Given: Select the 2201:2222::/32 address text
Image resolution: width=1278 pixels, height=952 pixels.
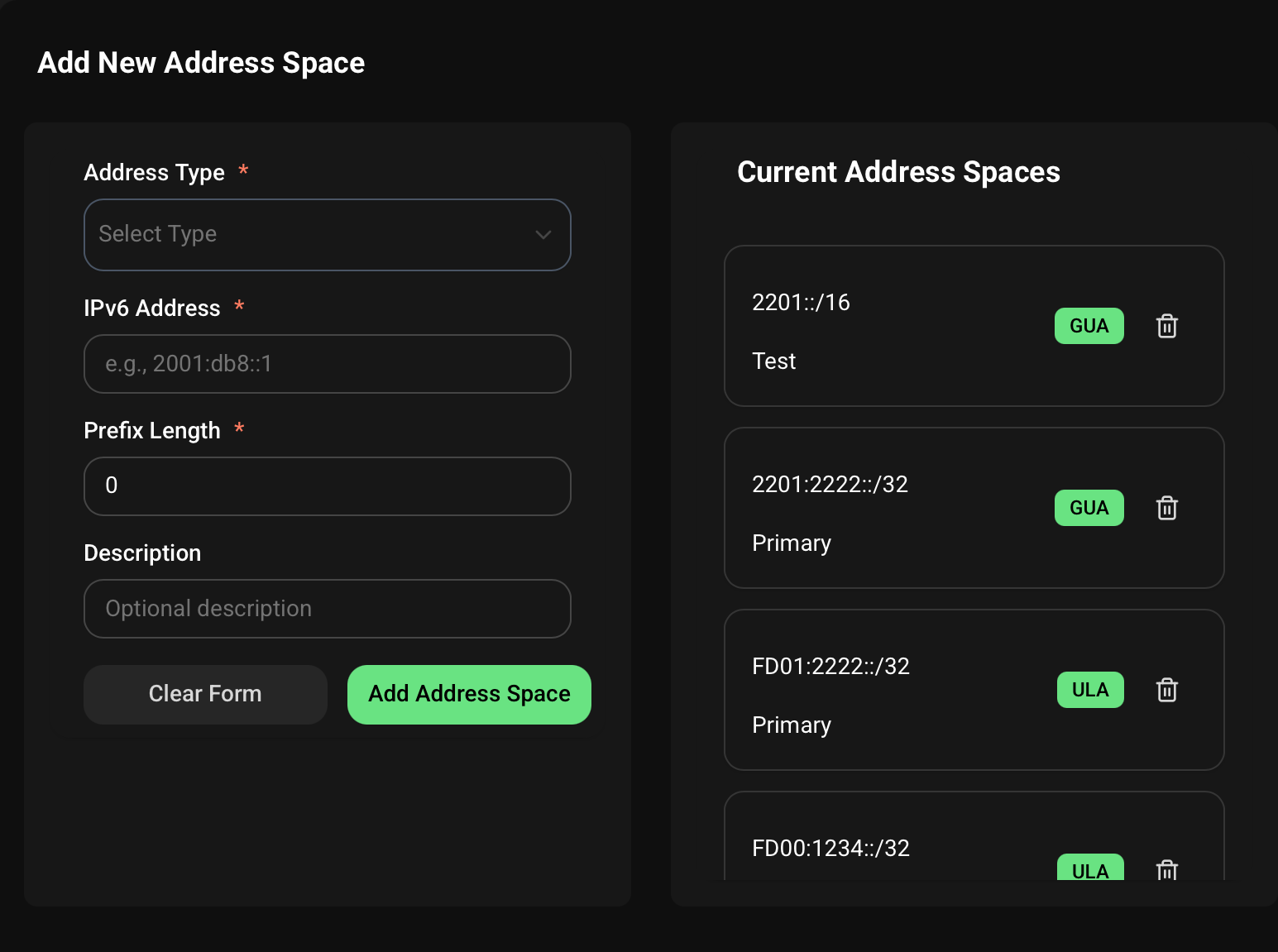Looking at the screenshot, I should [x=830, y=485].
